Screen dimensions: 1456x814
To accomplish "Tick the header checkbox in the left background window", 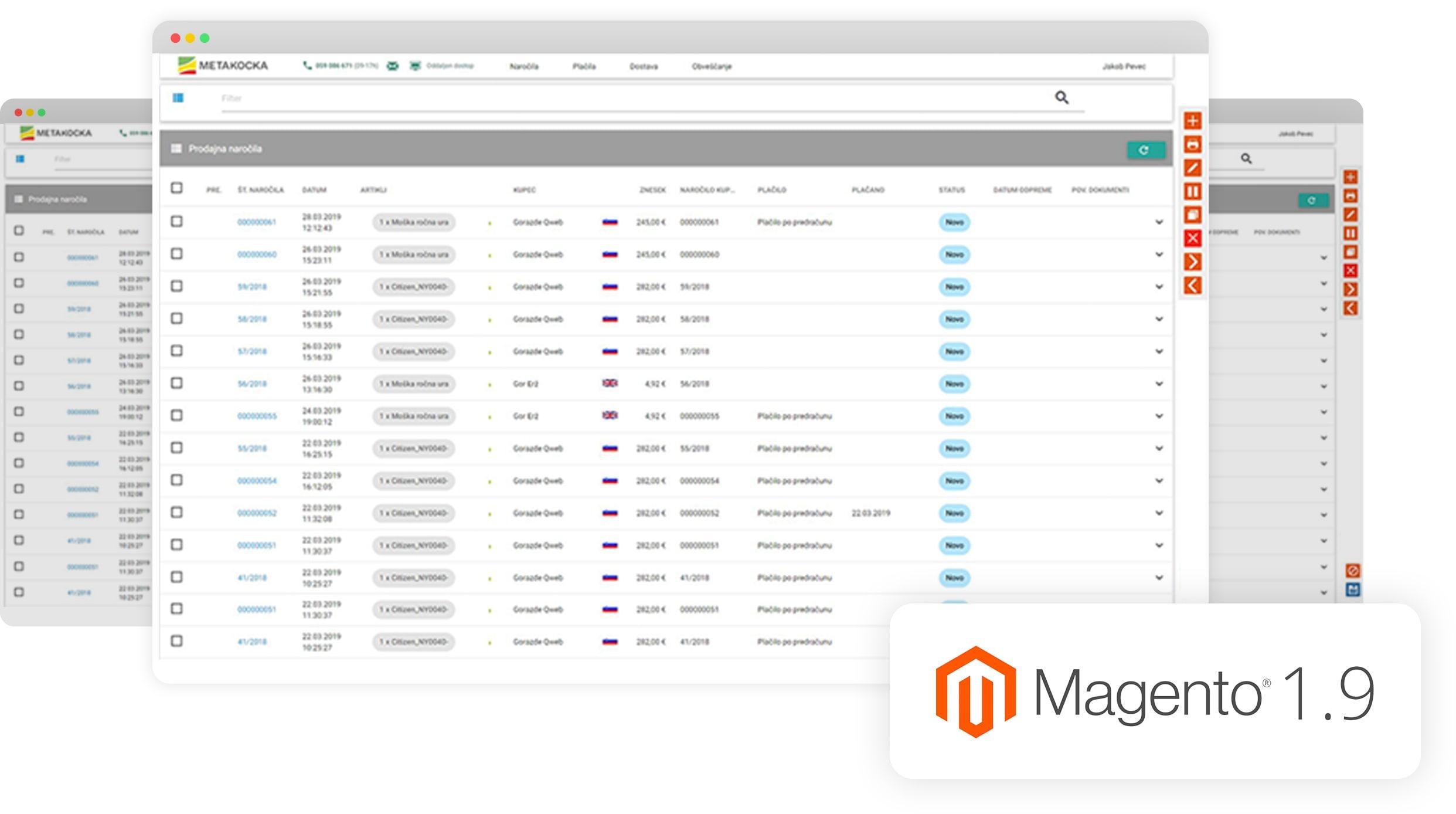I will [19, 230].
